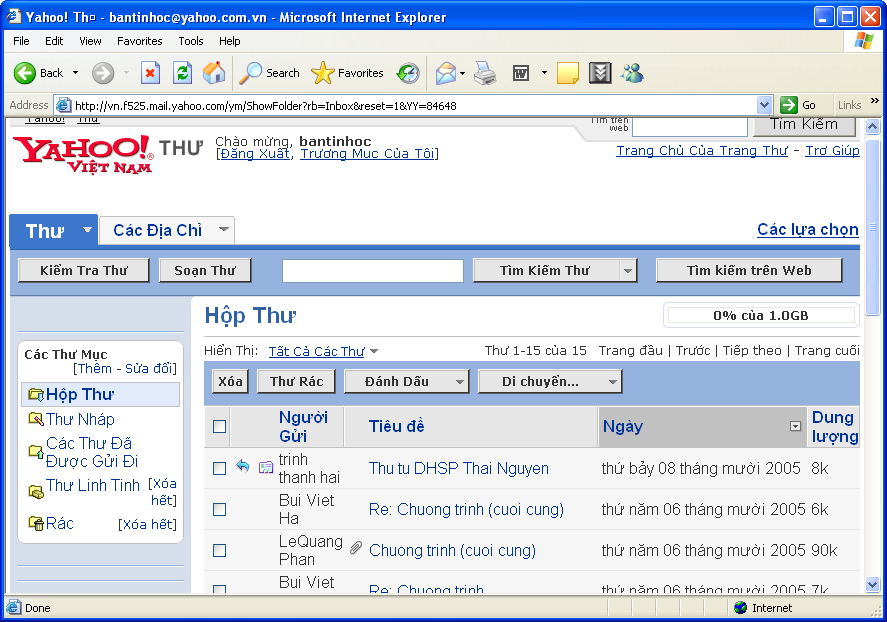Open the Messenger people icon in toolbar
Viewport: 887px width, 622px height.
pyautogui.click(x=632, y=73)
